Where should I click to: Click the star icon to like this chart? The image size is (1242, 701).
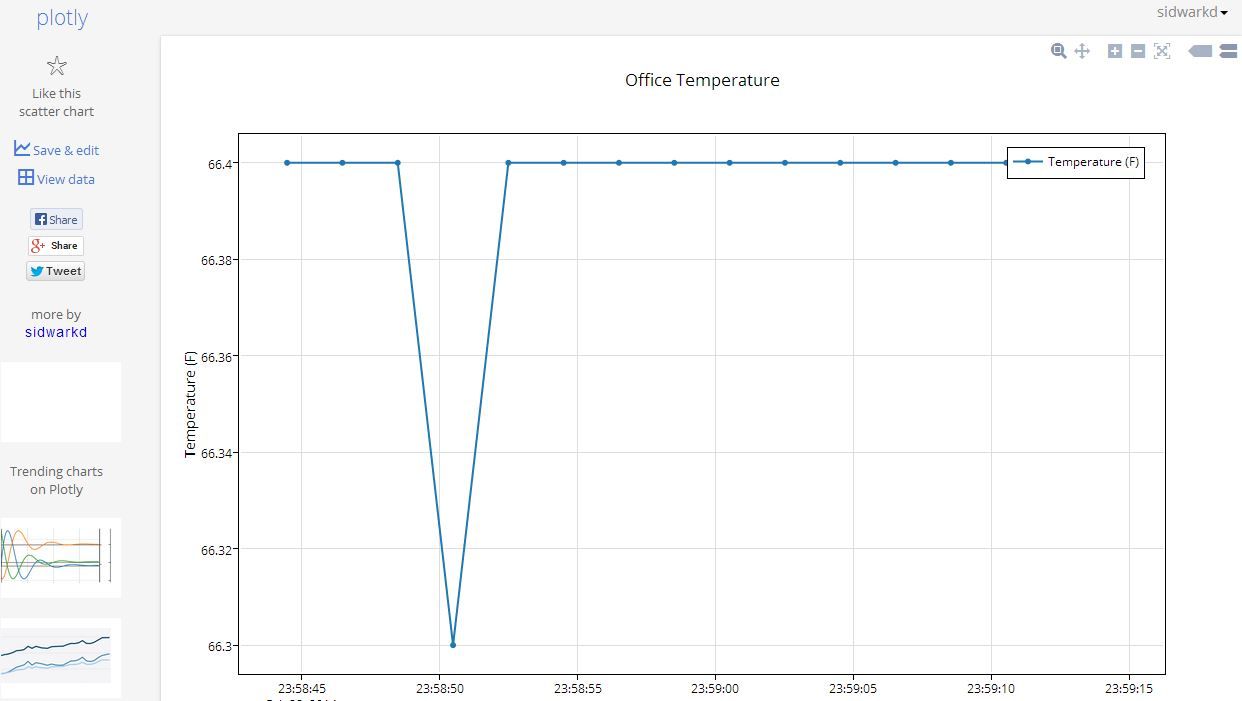pos(57,67)
